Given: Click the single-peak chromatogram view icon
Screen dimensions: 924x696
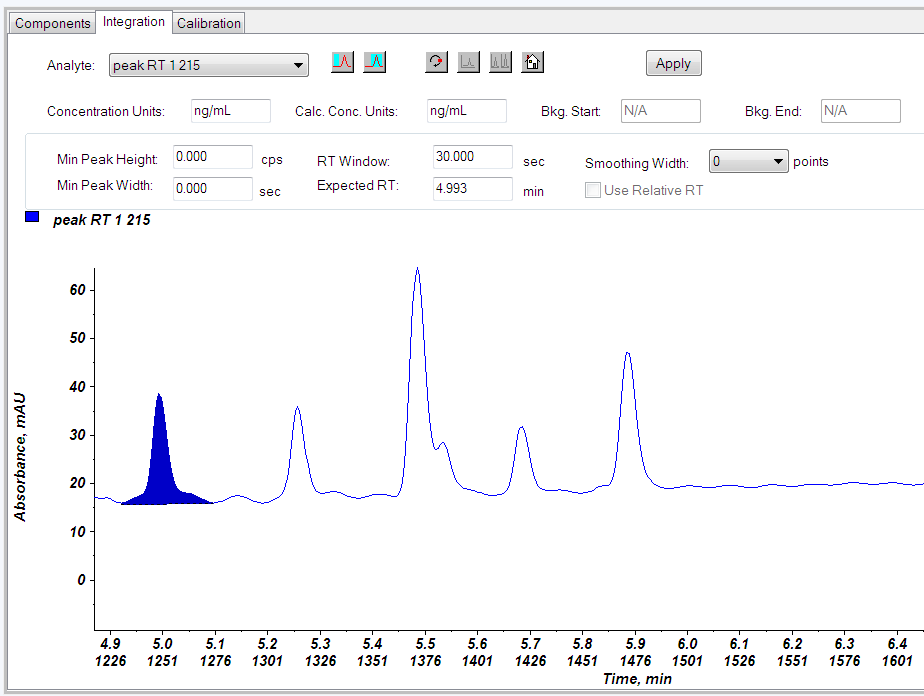Looking at the screenshot, I should 468,62.
